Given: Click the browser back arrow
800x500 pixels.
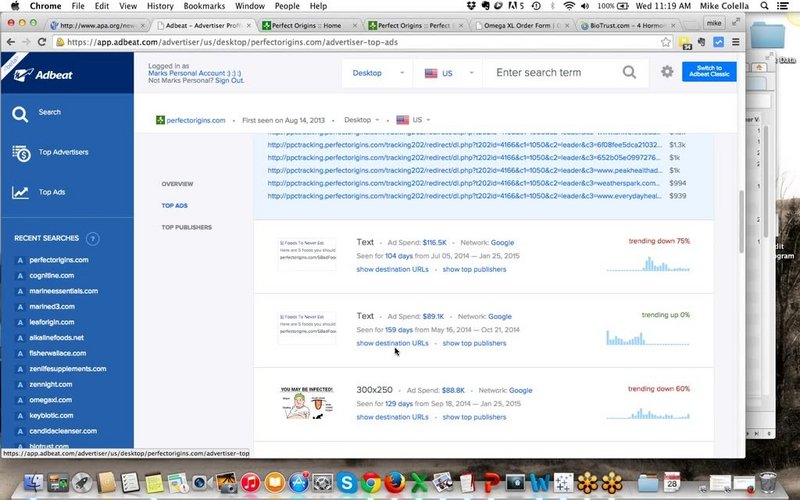Looking at the screenshot, I should [11, 42].
